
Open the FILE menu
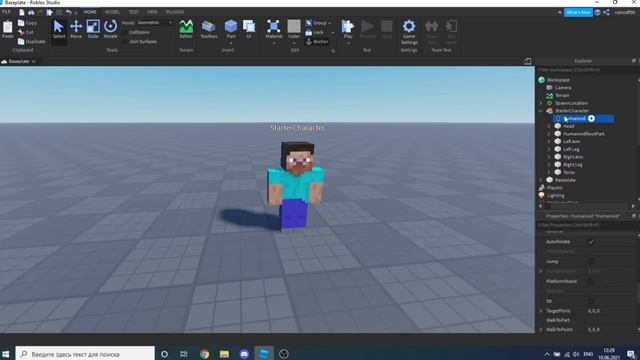[x=6, y=12]
